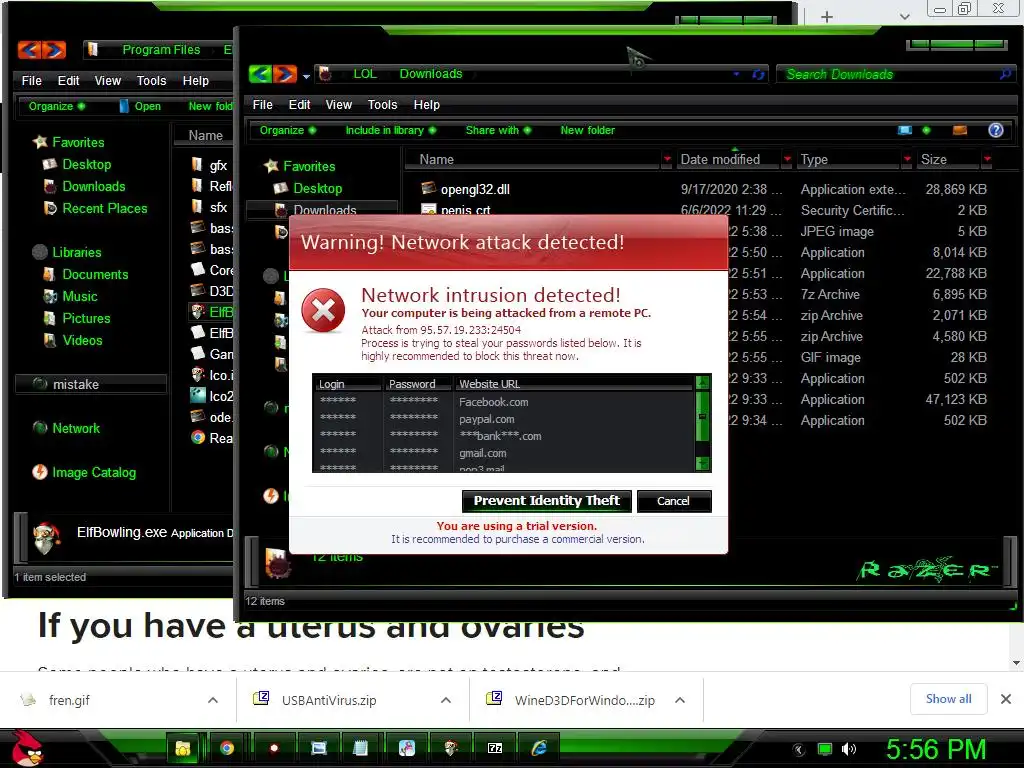Expand Share with dropdown
Image resolution: width=1024 pixels, height=768 pixels.
click(x=498, y=130)
